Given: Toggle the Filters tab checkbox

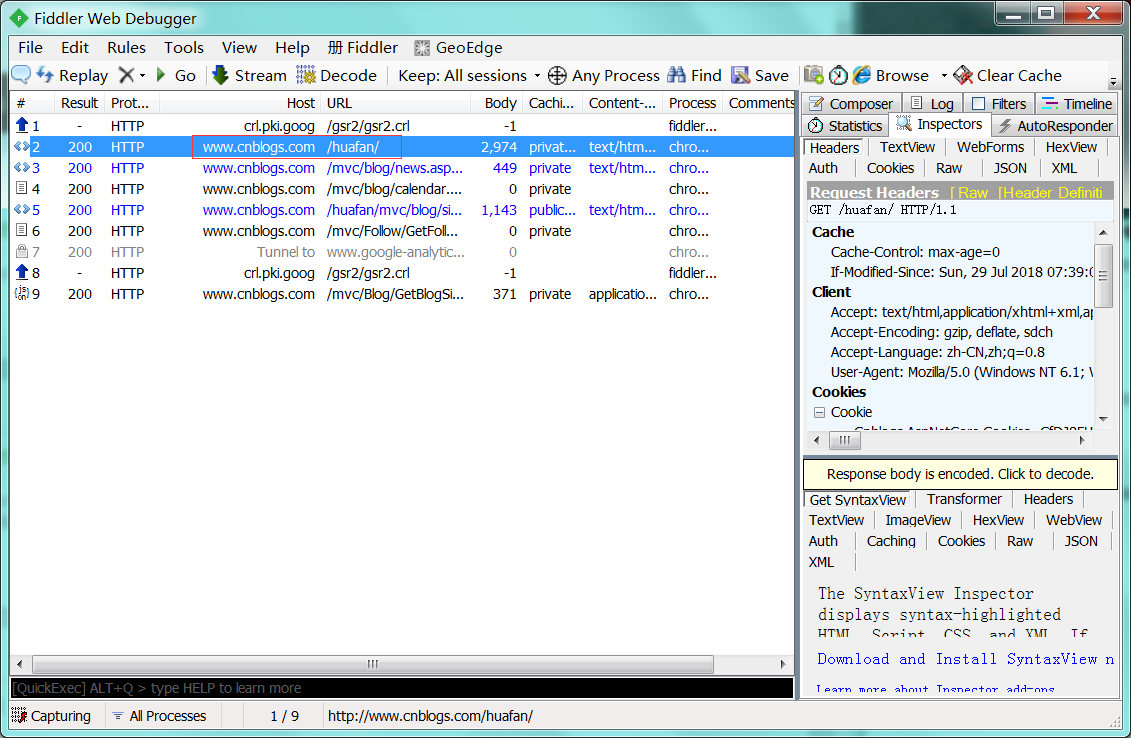Looking at the screenshot, I should pyautogui.click(x=979, y=104).
